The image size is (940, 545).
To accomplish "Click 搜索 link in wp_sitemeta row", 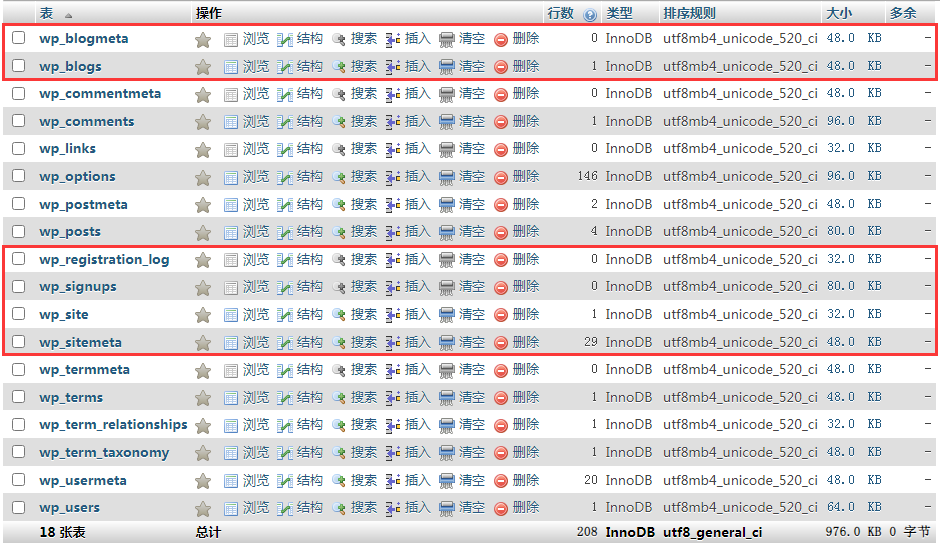I will (364, 342).
